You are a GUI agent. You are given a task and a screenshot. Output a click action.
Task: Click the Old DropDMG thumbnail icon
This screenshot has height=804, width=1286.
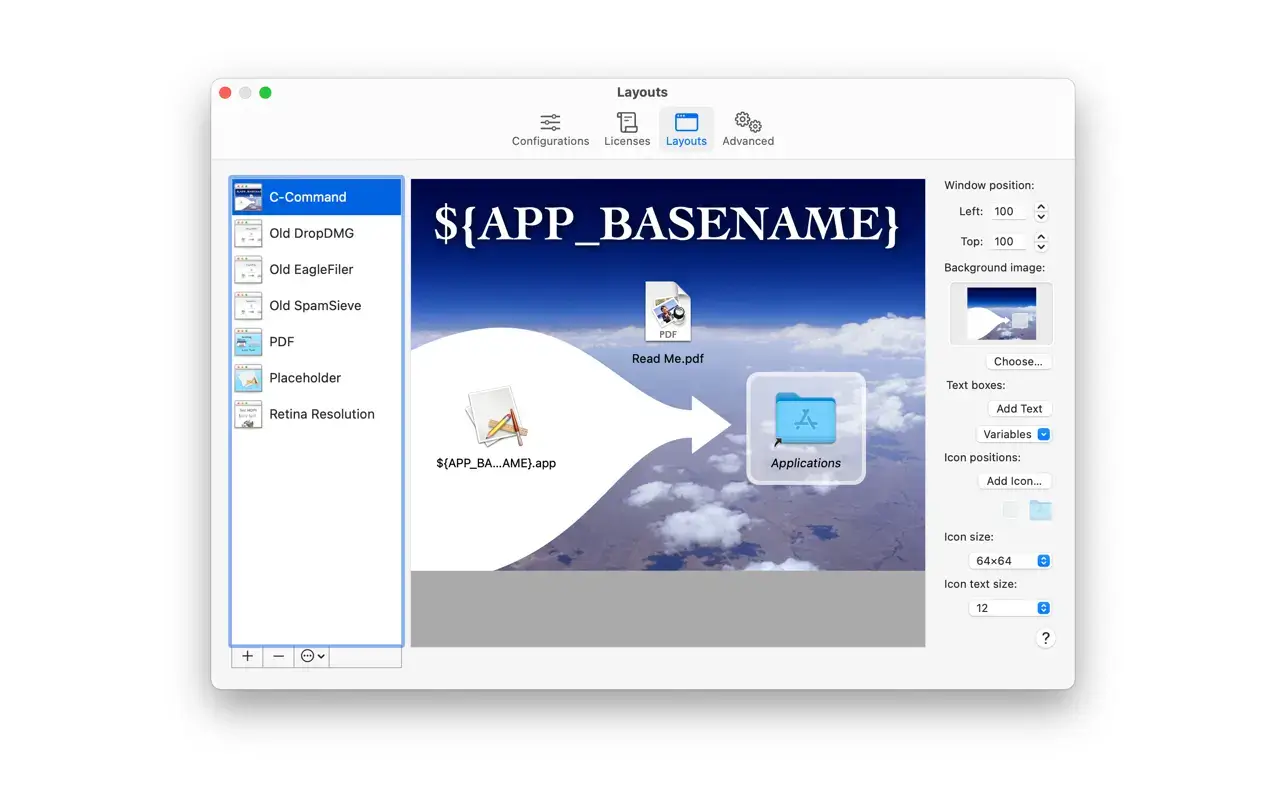248,233
